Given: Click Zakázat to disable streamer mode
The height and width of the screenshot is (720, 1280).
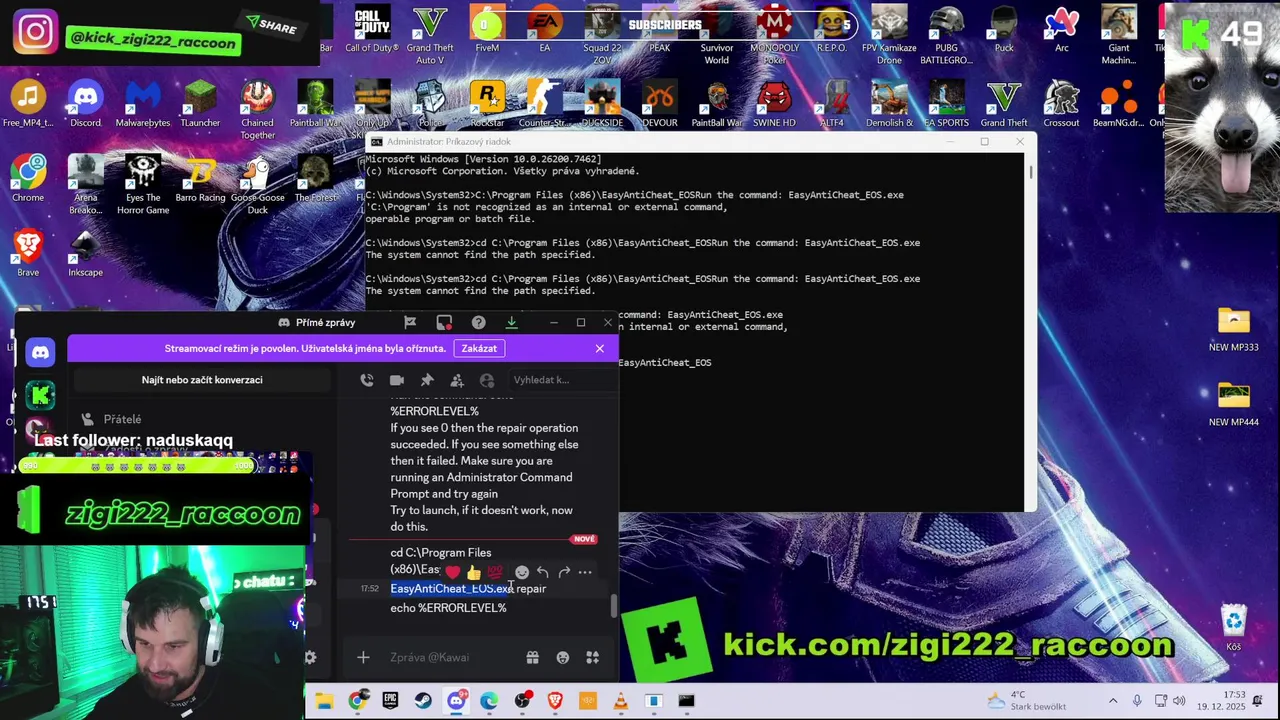Looking at the screenshot, I should point(479,348).
